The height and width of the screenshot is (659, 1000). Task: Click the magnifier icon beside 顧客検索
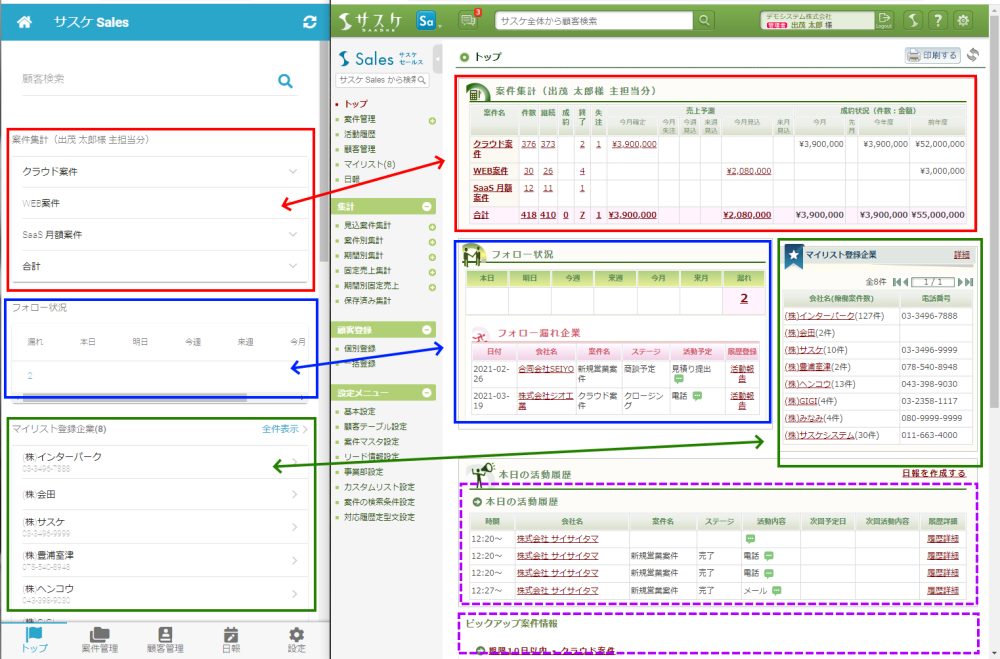pyautogui.click(x=285, y=81)
